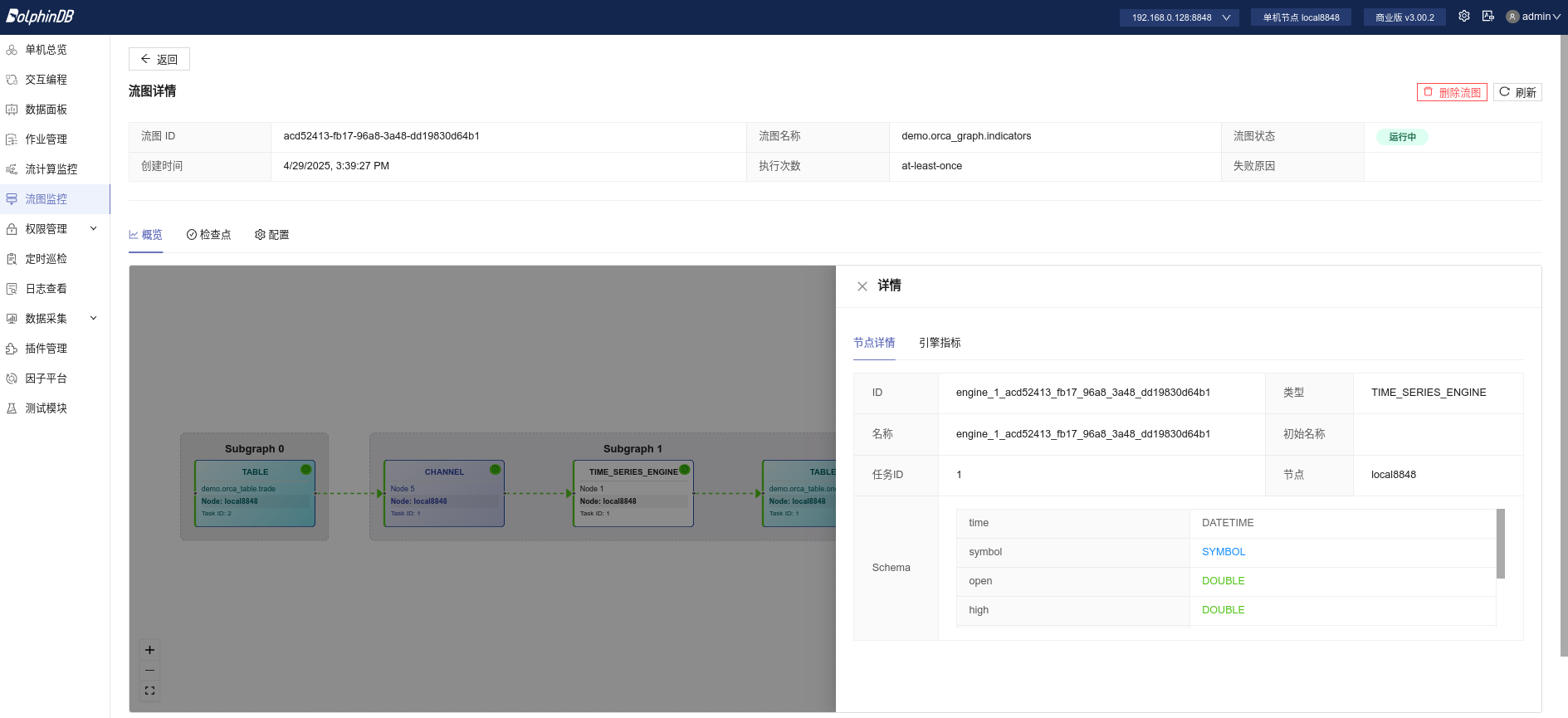Fit the graph to view with fullscreen icon
This screenshot has height=718, width=1568.
pos(150,691)
